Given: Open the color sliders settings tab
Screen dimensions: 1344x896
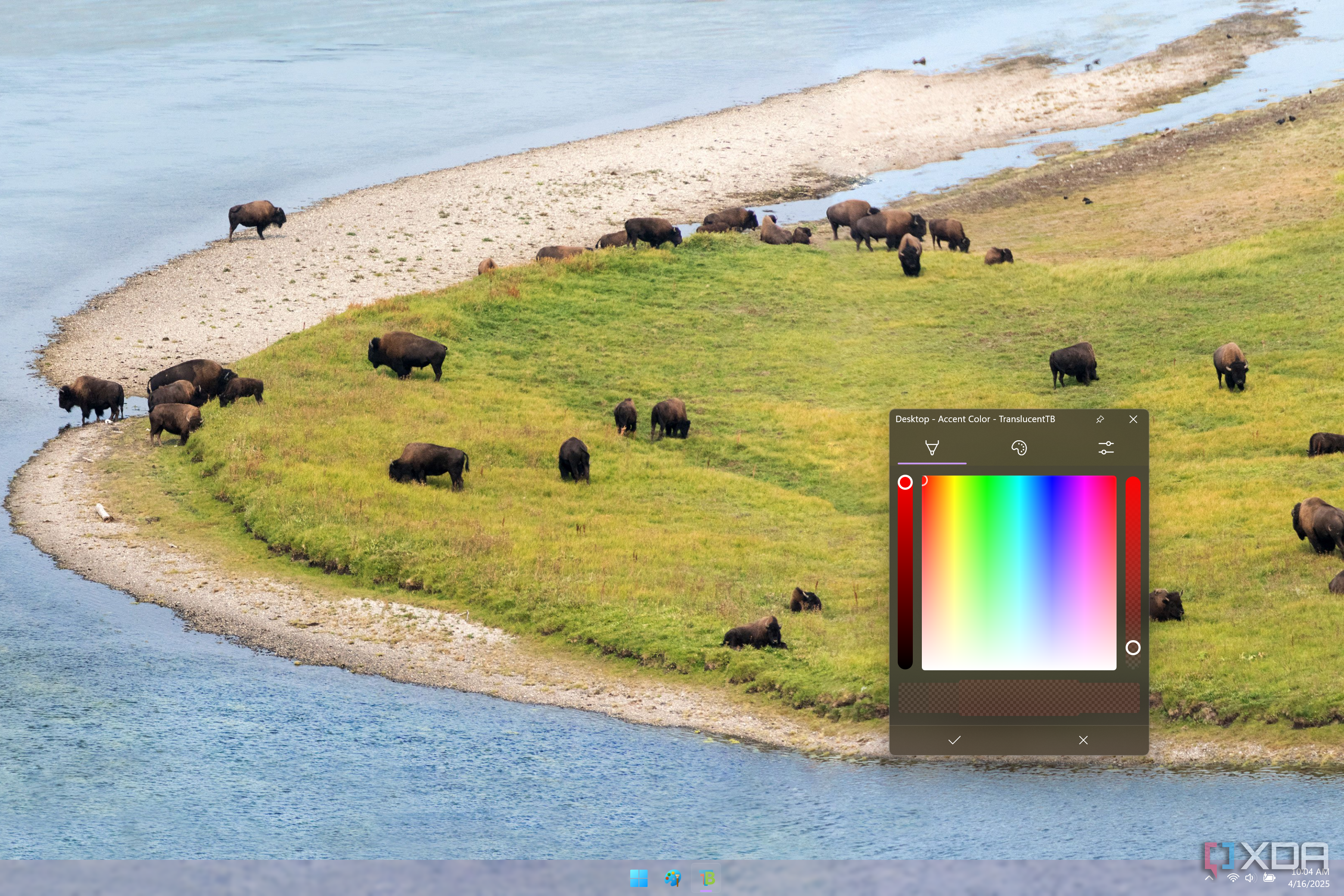Looking at the screenshot, I should pyautogui.click(x=1106, y=448).
